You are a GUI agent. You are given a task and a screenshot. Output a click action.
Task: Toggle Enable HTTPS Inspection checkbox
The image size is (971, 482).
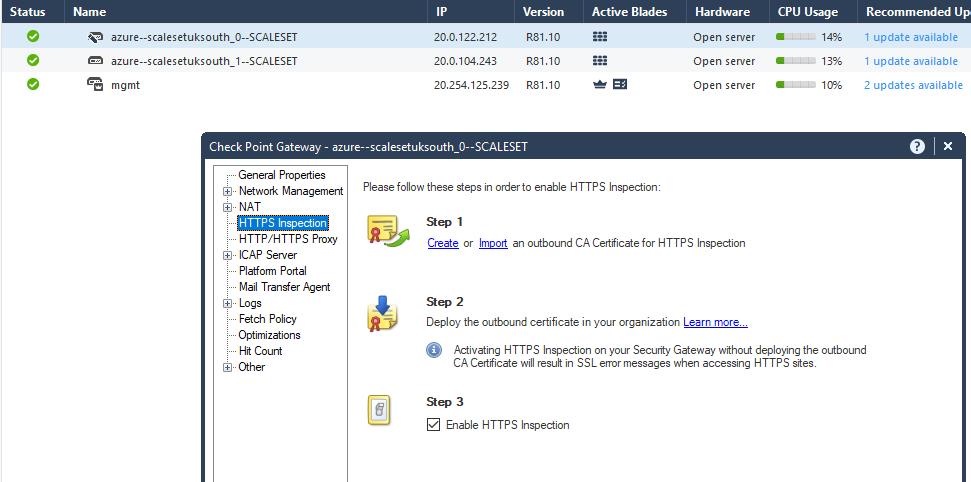433,425
